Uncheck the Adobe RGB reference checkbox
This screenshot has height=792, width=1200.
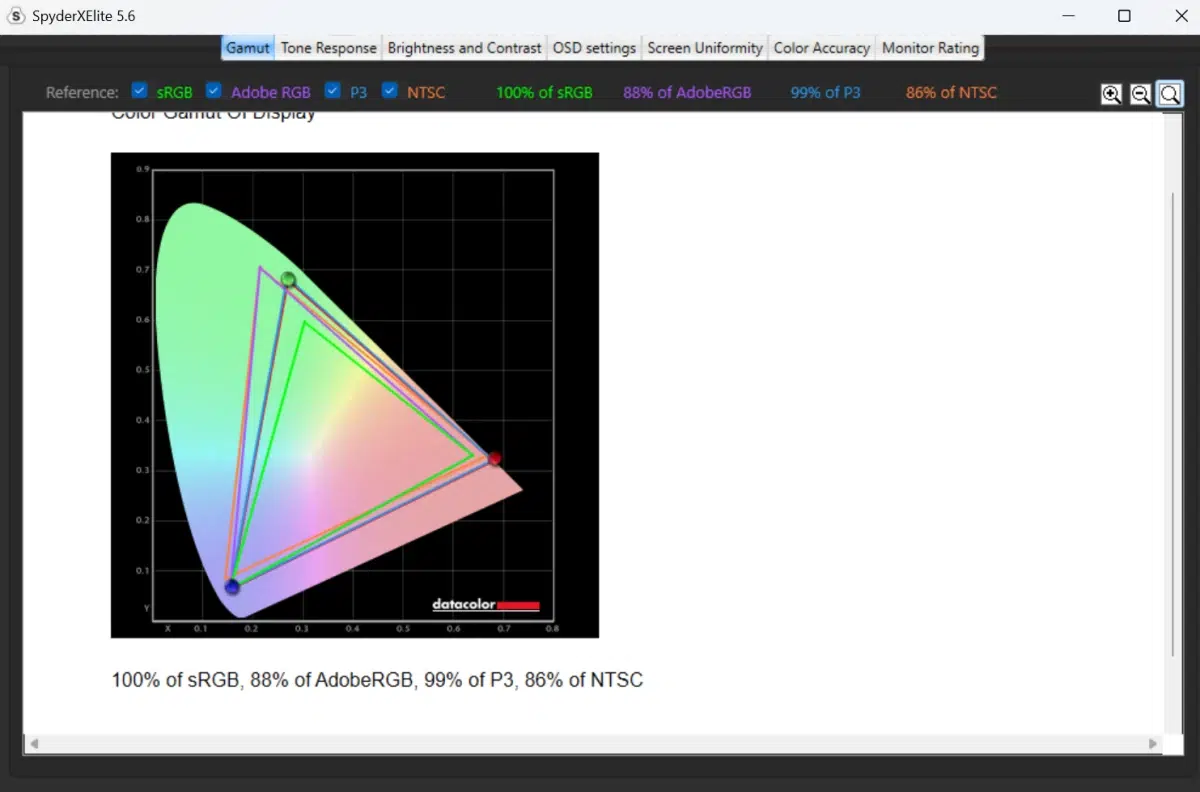click(x=214, y=90)
